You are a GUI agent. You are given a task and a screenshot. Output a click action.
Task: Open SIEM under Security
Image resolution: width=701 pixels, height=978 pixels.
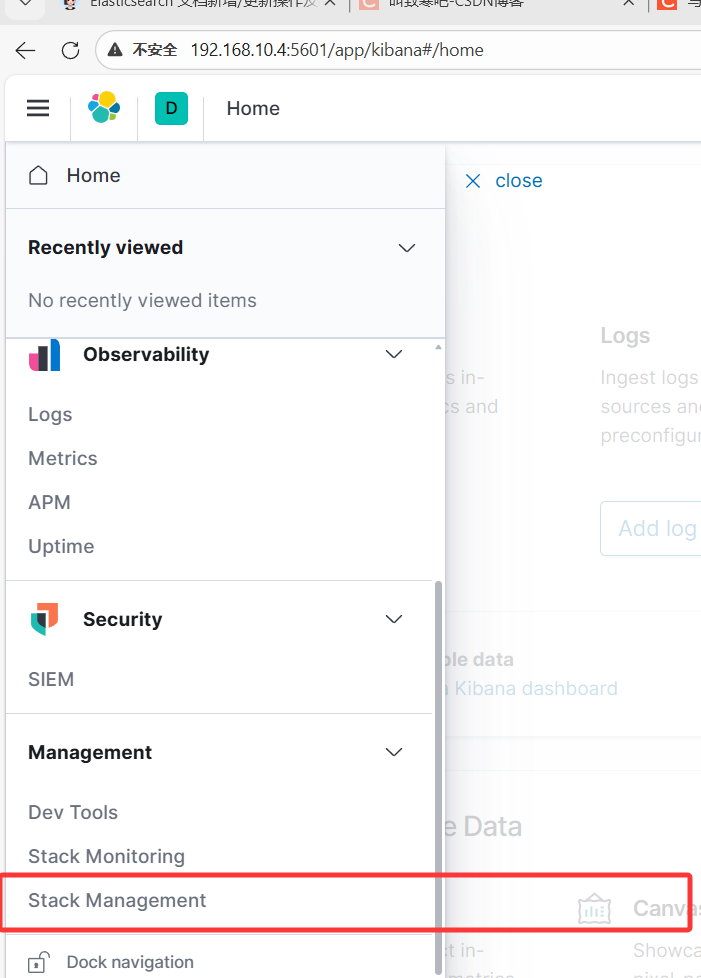click(51, 679)
